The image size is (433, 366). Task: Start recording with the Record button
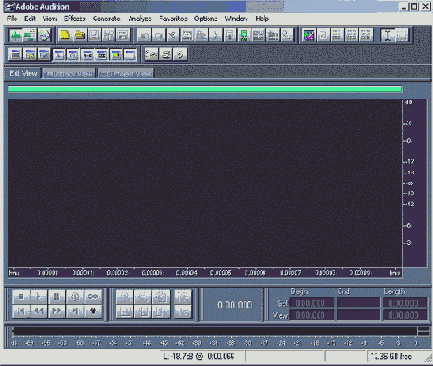click(x=93, y=311)
